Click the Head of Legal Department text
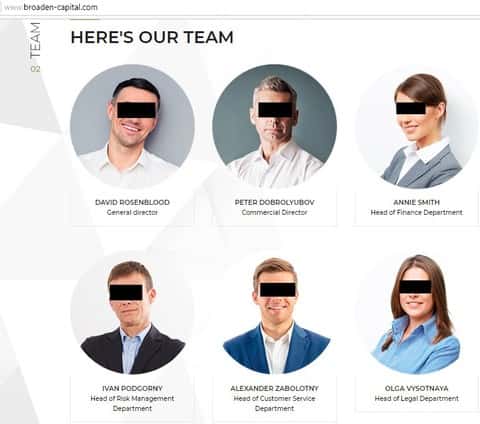 417,398
